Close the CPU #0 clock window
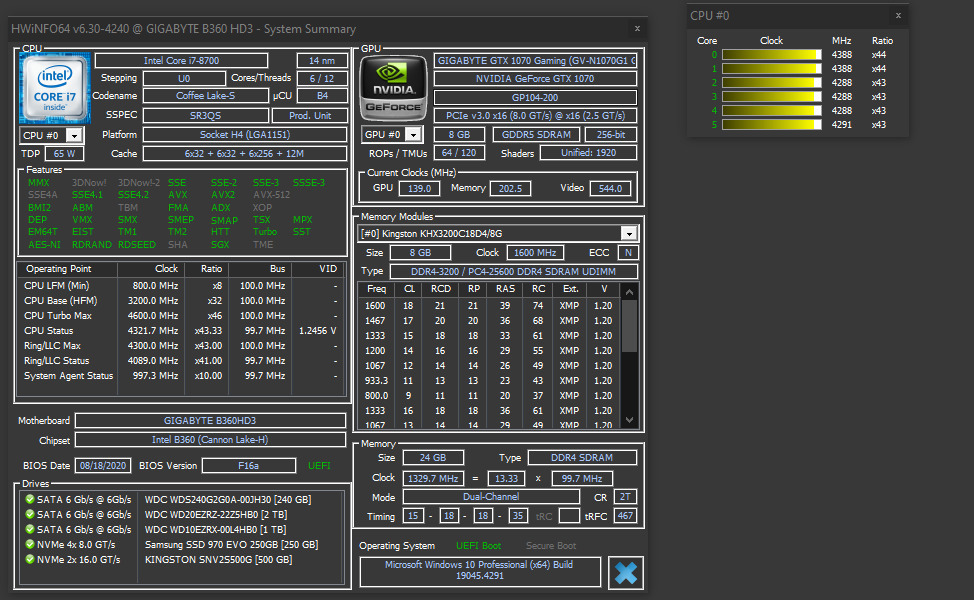This screenshot has height=600, width=974. (898, 15)
